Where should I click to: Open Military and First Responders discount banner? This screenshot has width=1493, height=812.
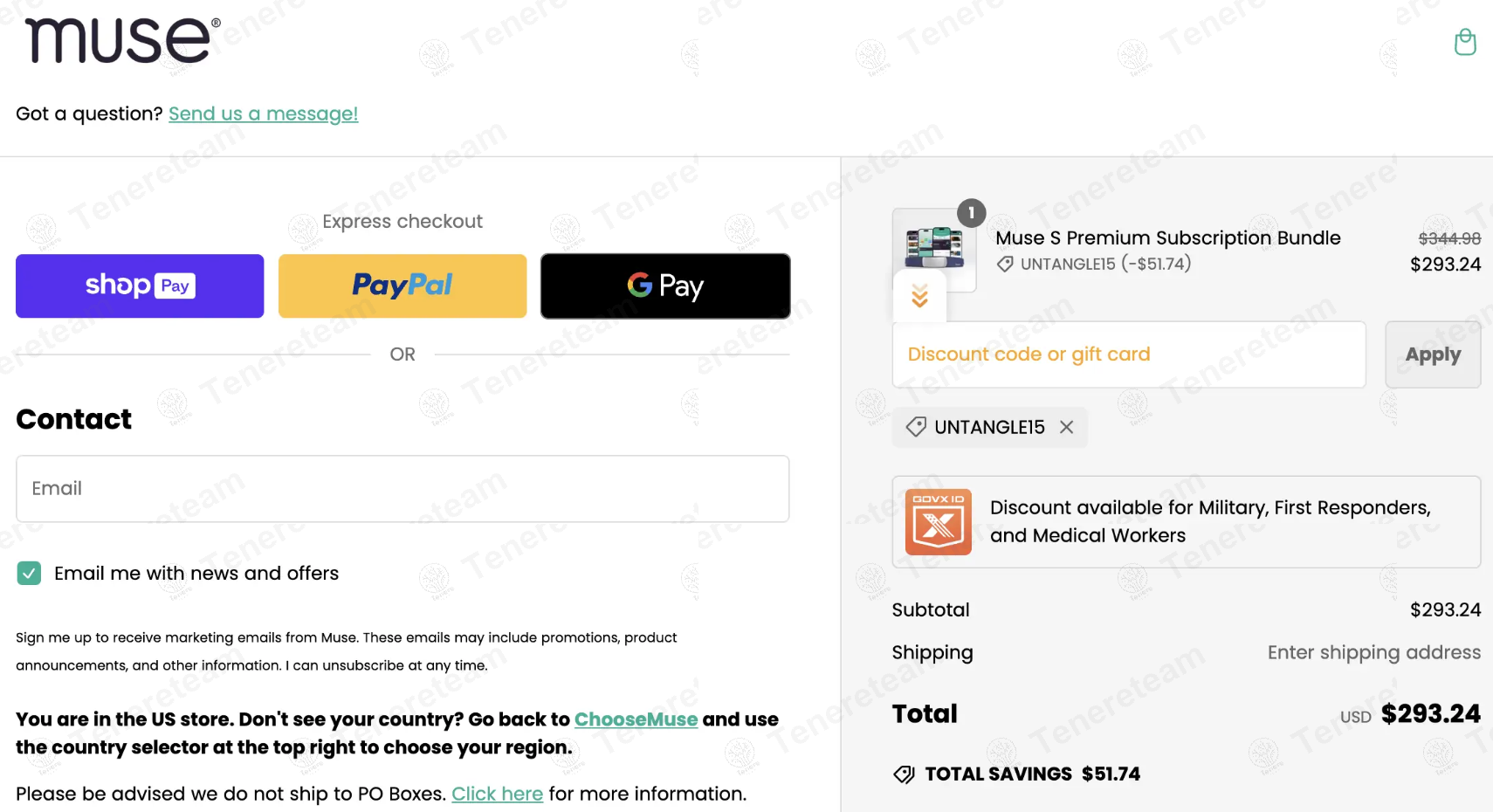click(1187, 522)
